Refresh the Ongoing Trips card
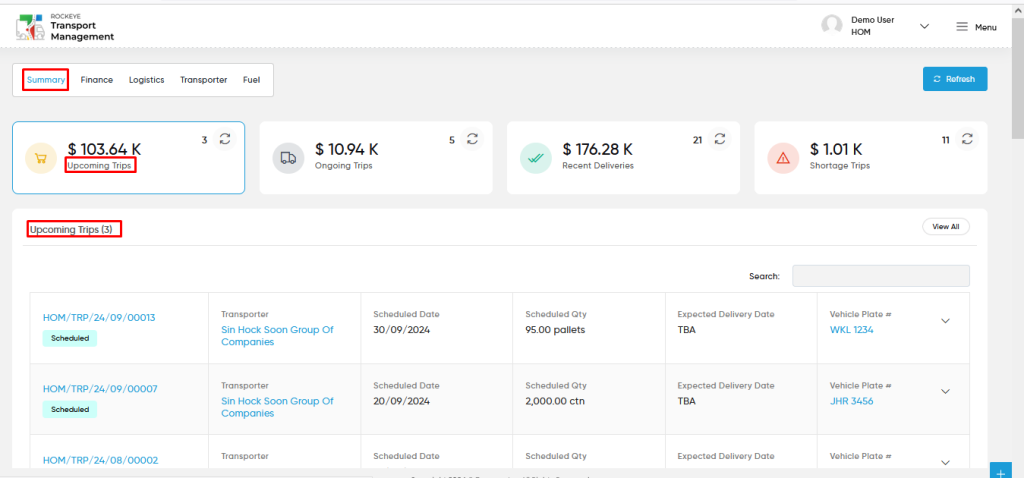This screenshot has width=1024, height=478. 472,139
